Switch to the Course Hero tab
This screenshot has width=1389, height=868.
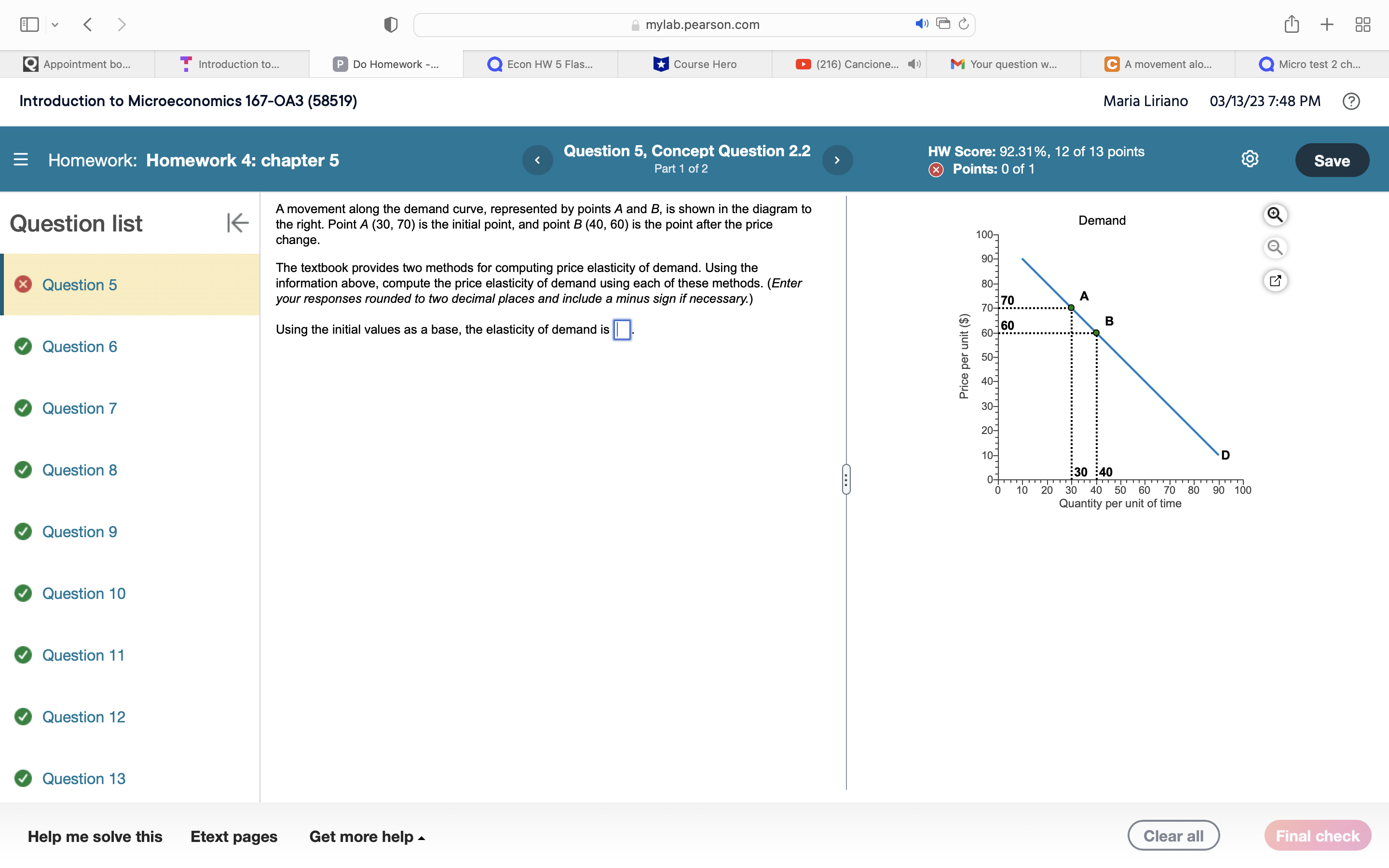click(695, 64)
